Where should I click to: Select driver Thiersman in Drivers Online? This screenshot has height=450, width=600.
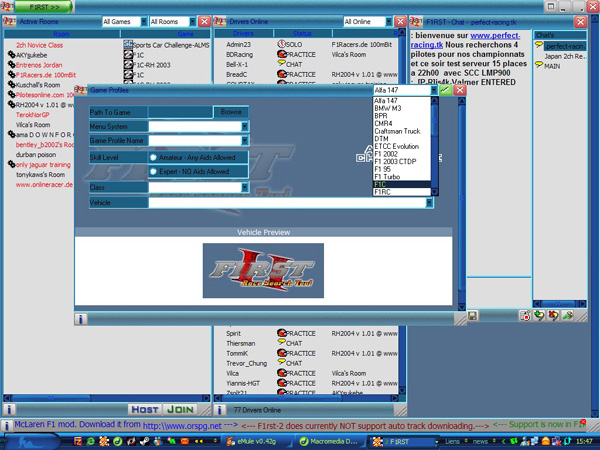[x=240, y=343]
